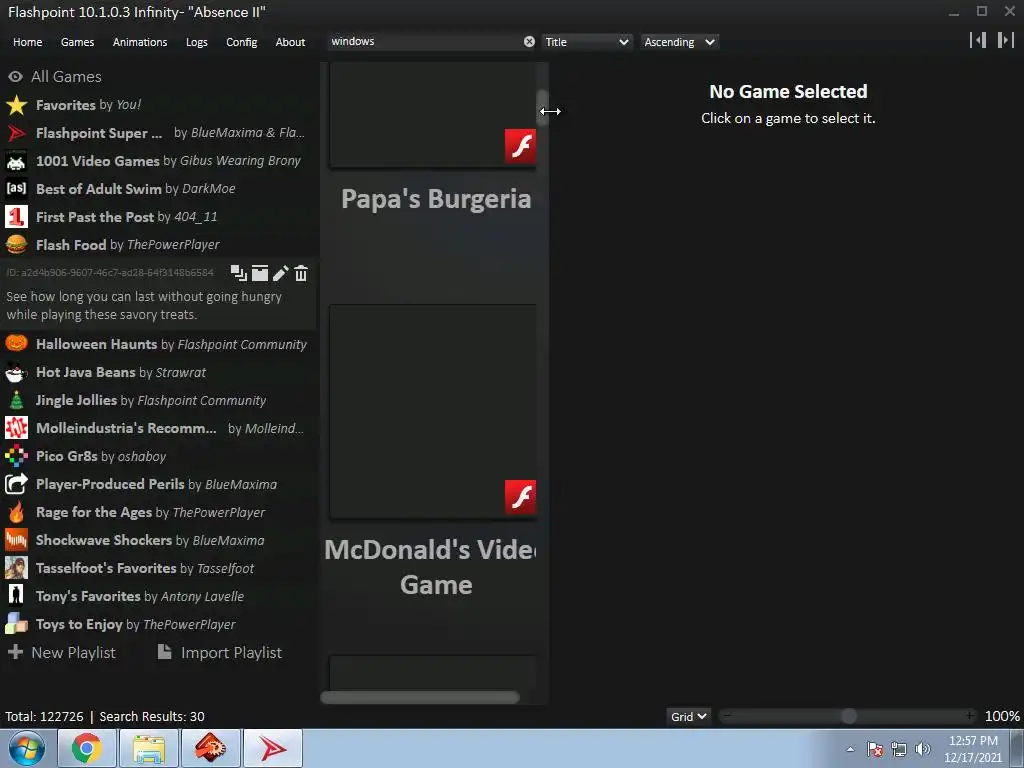Screen dimensions: 1024x768
Task: Click the 1001 Video Games invader icon
Action: pyautogui.click(x=16, y=161)
